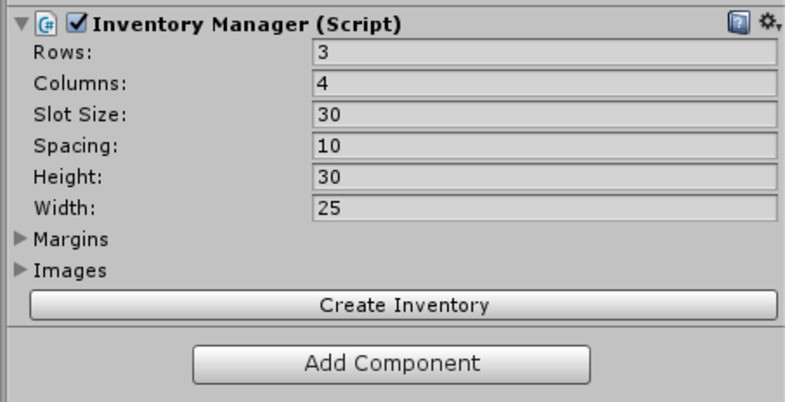Image resolution: width=785 pixels, height=402 pixels.
Task: Click the Slot Size property label
Action: coord(80,114)
